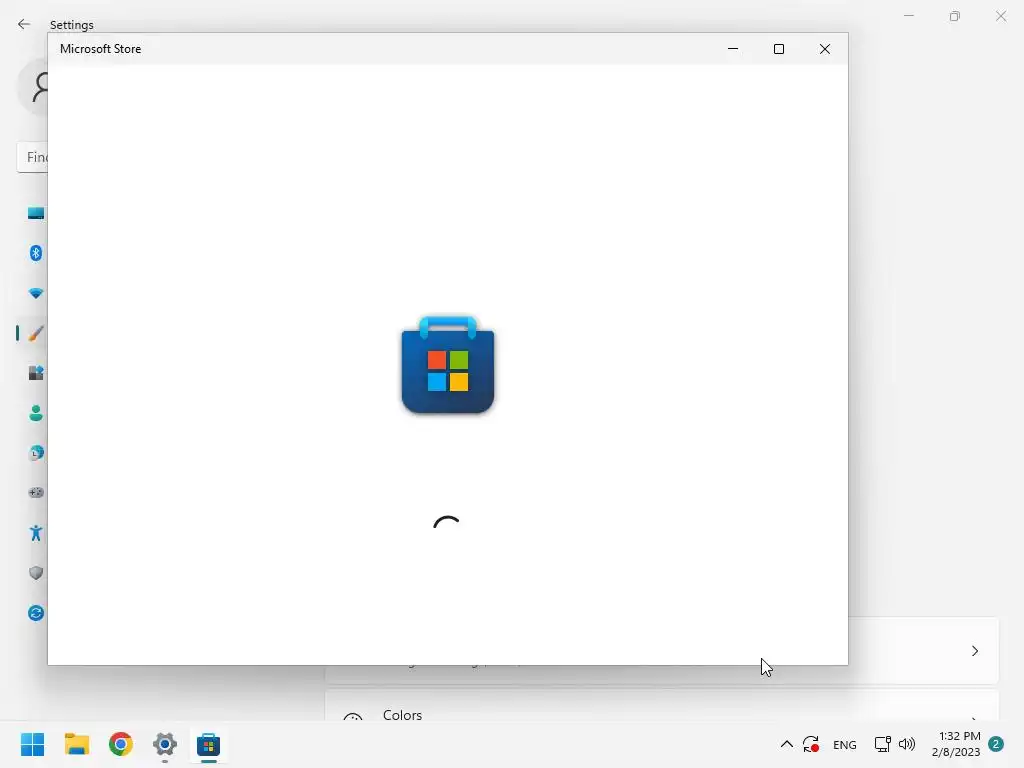Open Time & language clock-globe icon in Settings
Viewport: 1024px width, 768px height.
[36, 453]
